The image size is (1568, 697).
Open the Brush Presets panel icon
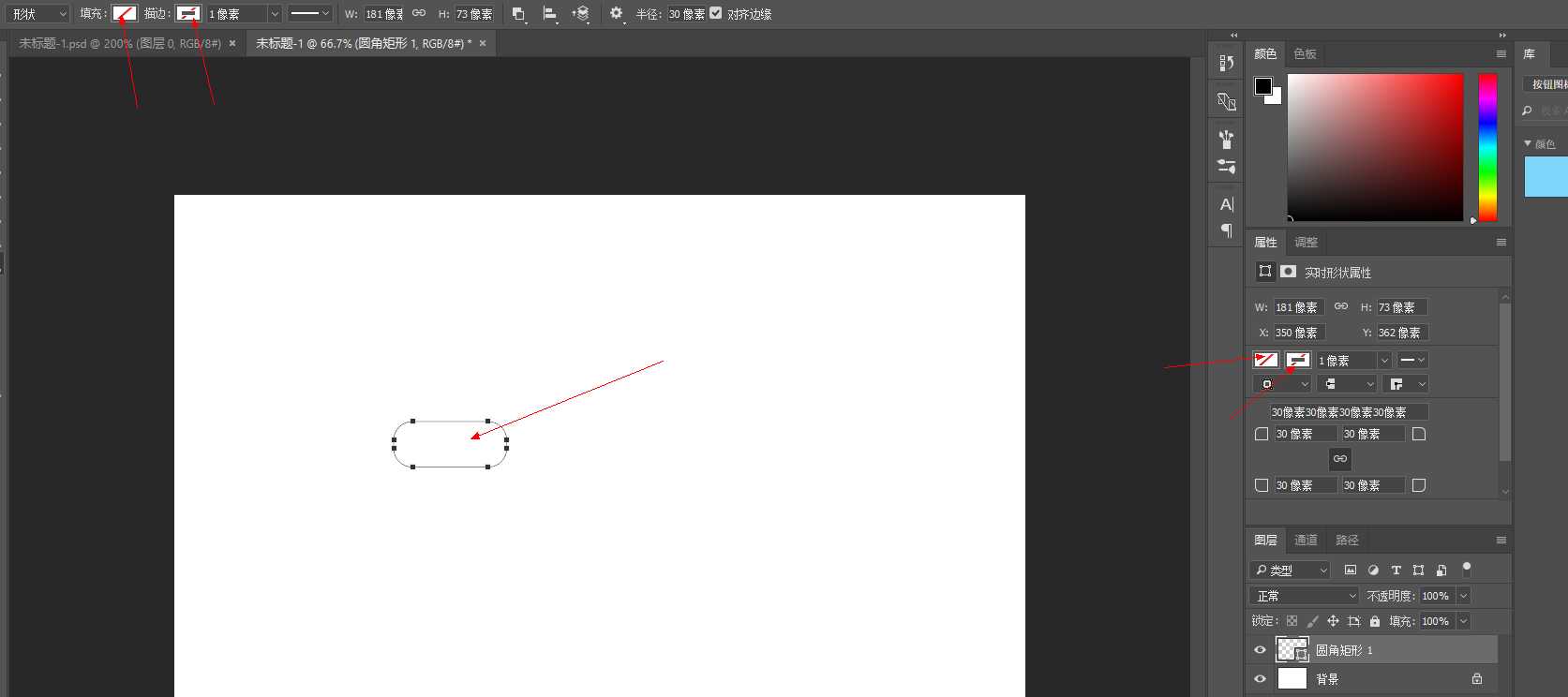(x=1226, y=140)
